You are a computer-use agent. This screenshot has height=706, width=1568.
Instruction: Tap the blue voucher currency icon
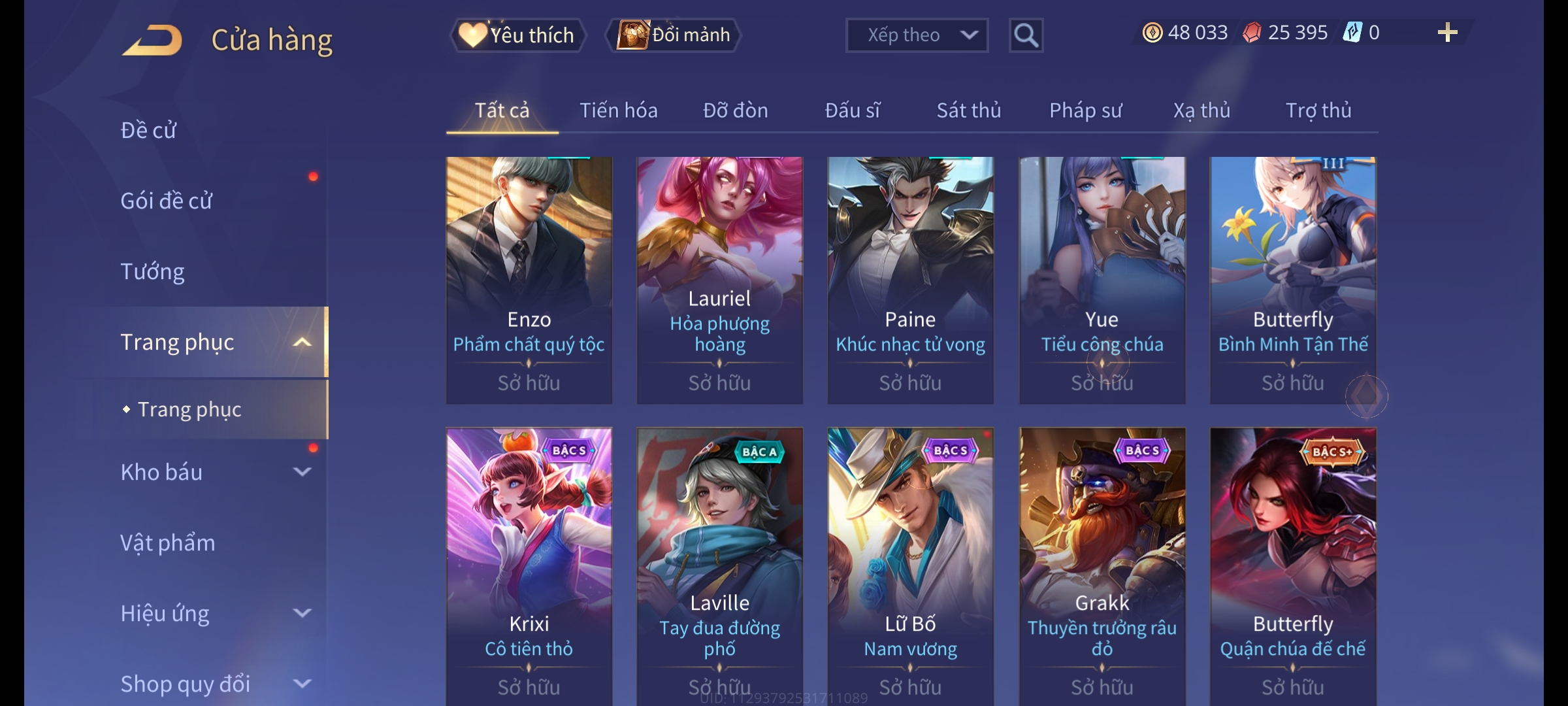click(x=1352, y=33)
